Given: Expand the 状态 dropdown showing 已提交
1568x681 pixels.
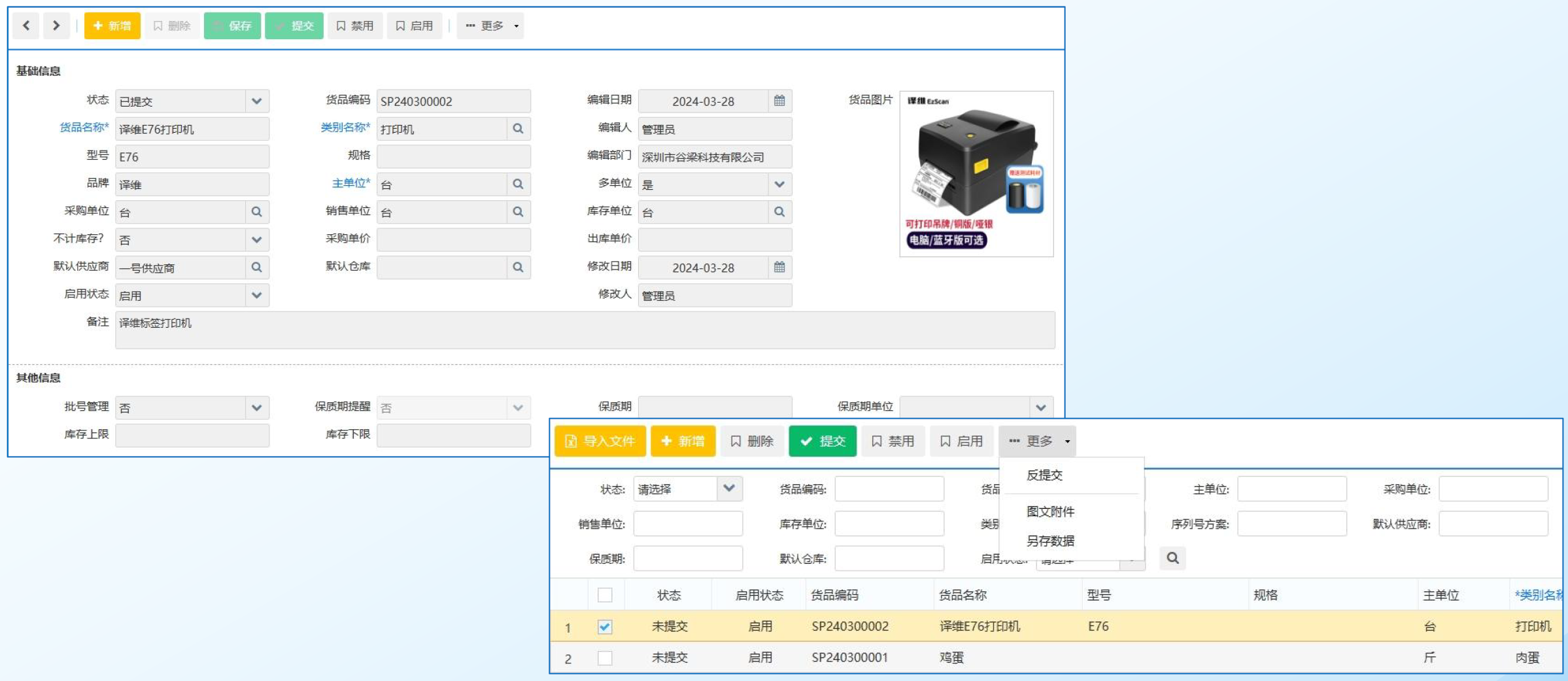Looking at the screenshot, I should (x=256, y=101).
